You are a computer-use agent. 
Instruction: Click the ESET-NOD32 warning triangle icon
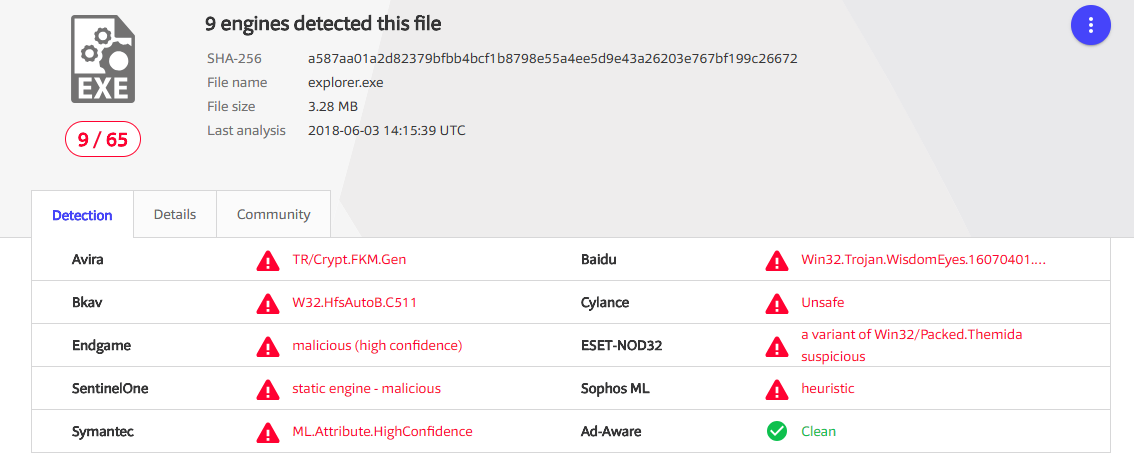[777, 346]
